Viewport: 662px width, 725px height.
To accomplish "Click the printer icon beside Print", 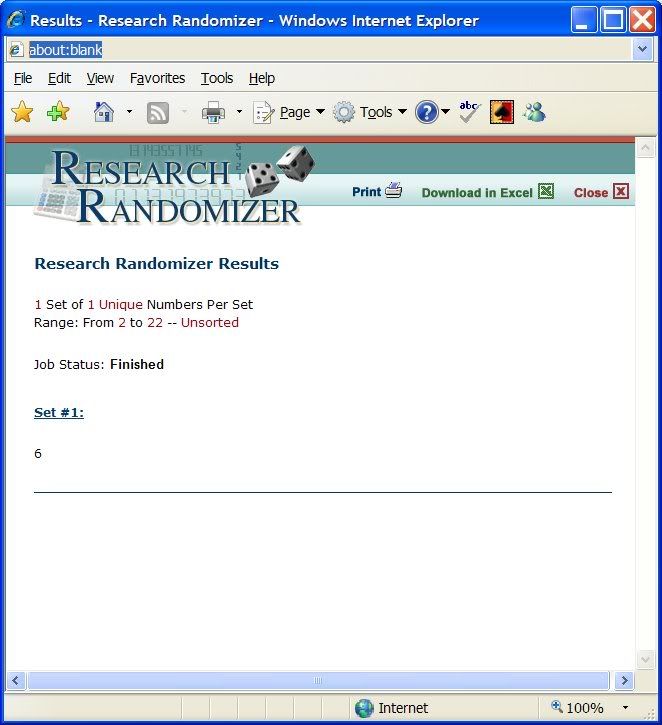I will (x=393, y=190).
